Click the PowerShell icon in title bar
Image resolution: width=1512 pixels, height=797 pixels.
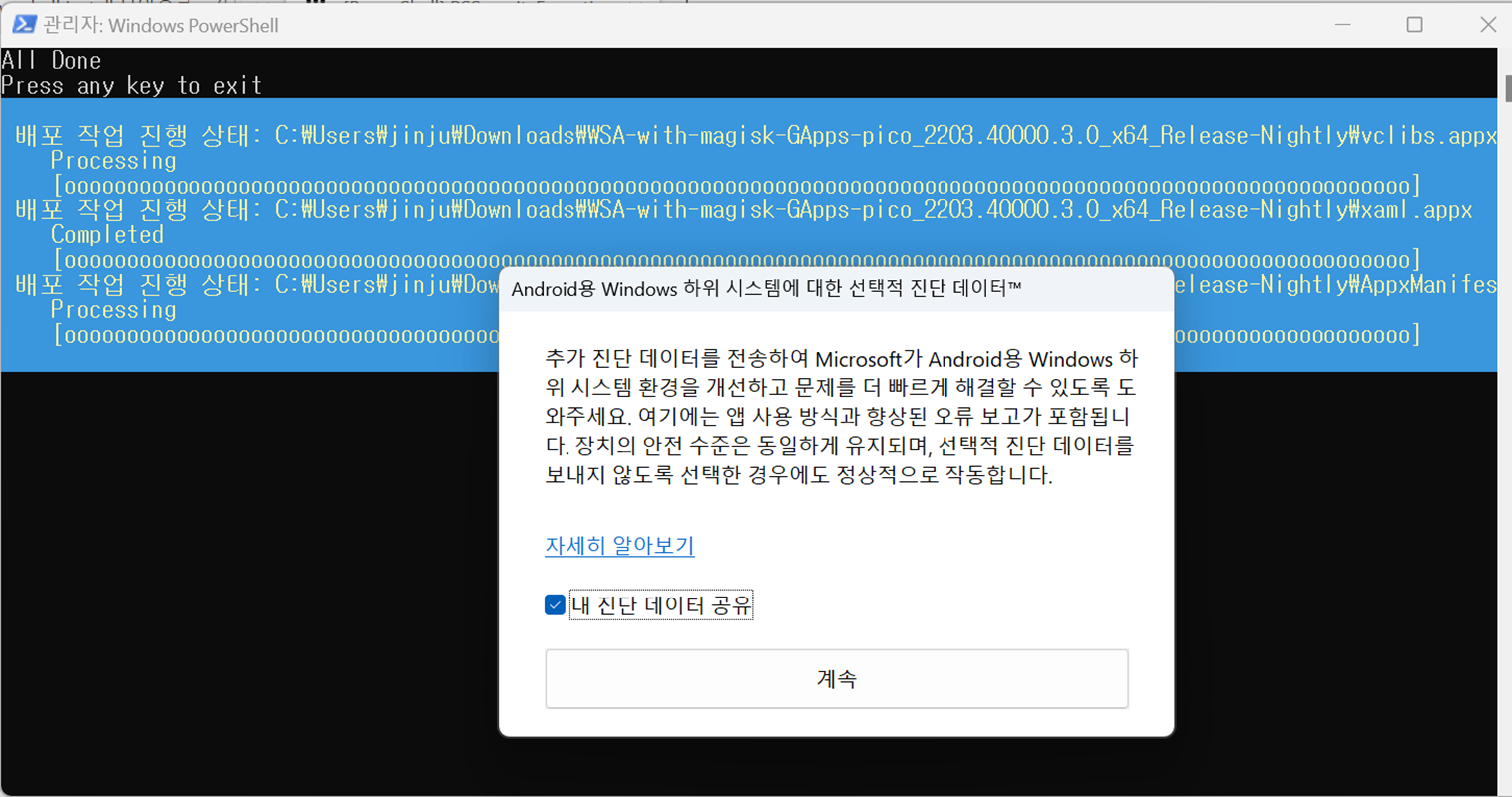[24, 24]
